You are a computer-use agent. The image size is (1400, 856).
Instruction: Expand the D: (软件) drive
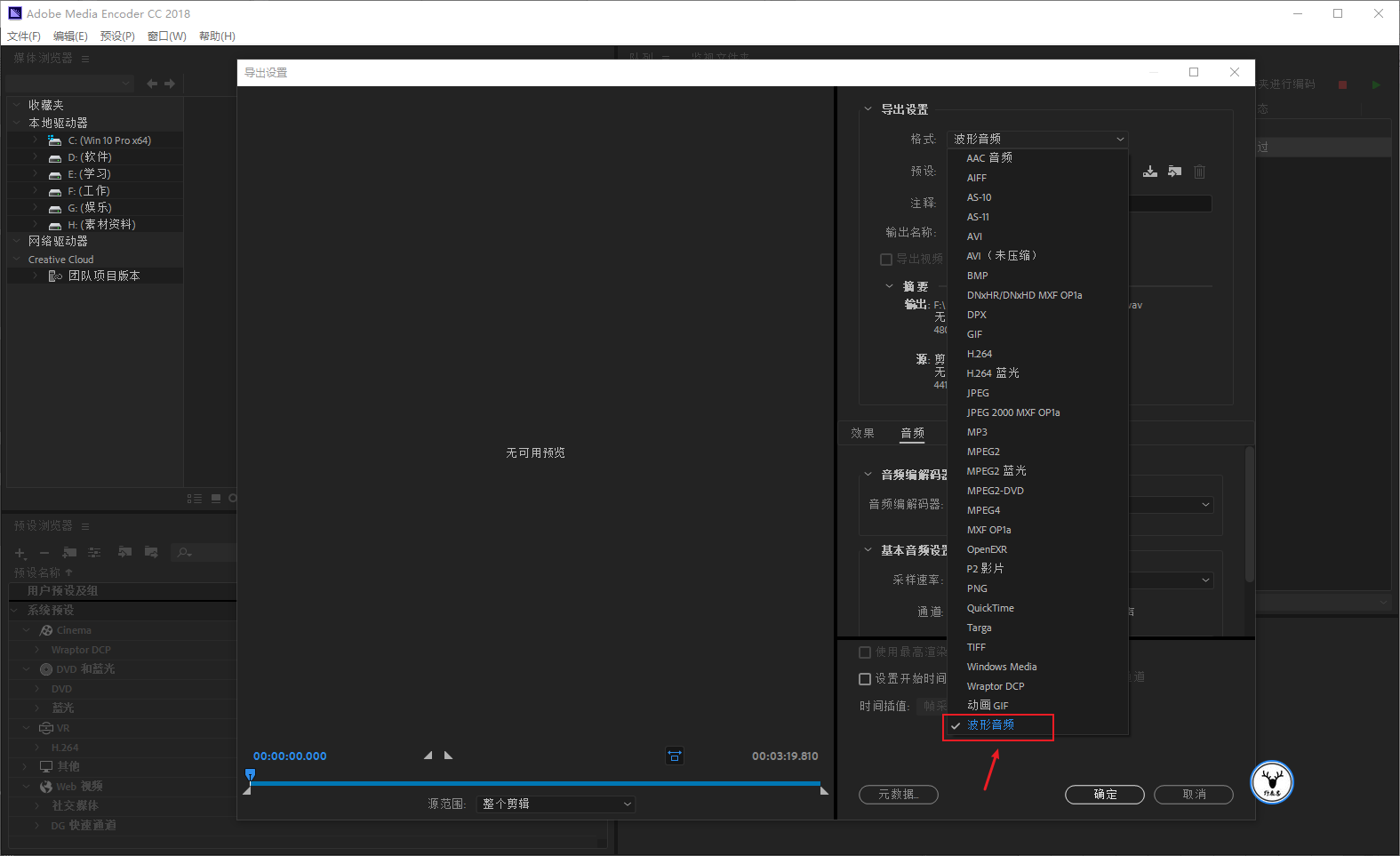[36, 157]
